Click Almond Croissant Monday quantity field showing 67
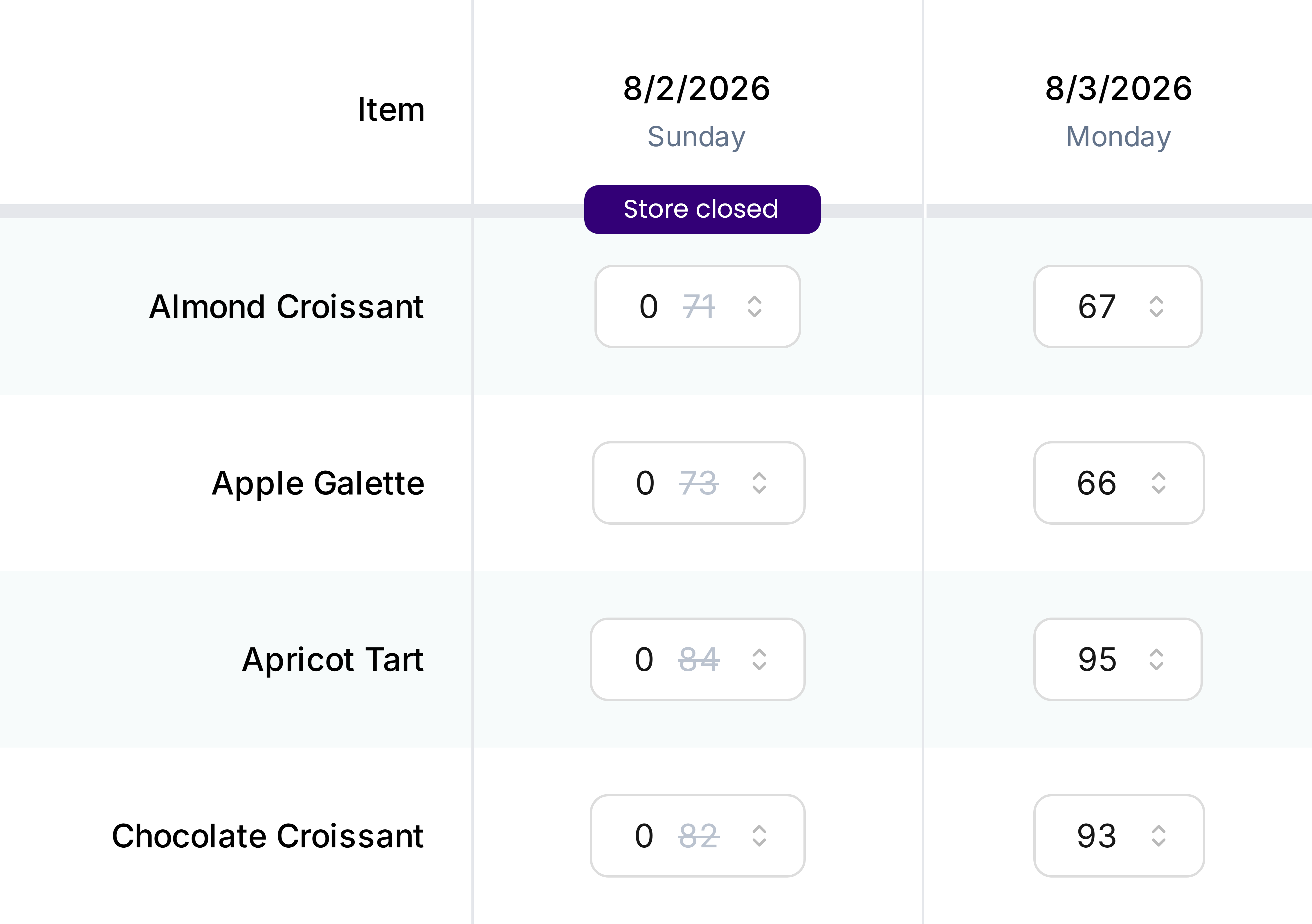1312x924 pixels. coord(1097,306)
